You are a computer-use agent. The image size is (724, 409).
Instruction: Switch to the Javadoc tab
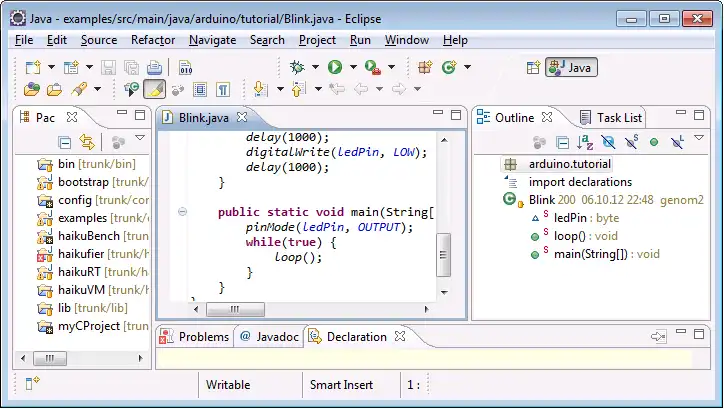270,337
